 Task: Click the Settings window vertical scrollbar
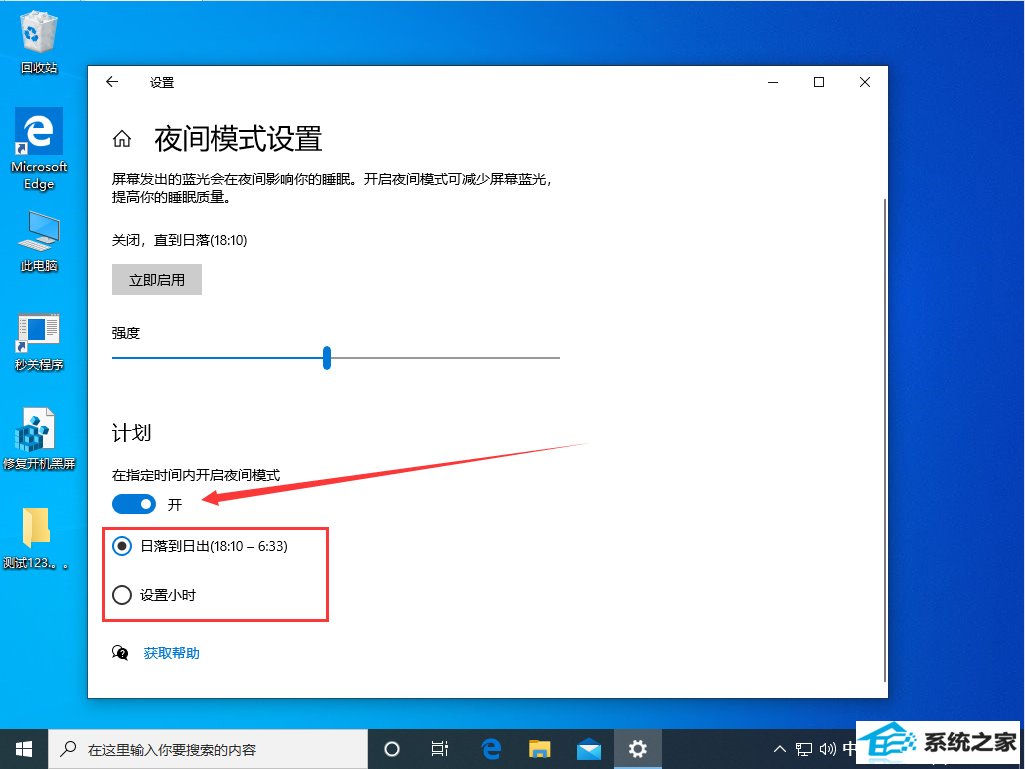pyautogui.click(x=885, y=438)
